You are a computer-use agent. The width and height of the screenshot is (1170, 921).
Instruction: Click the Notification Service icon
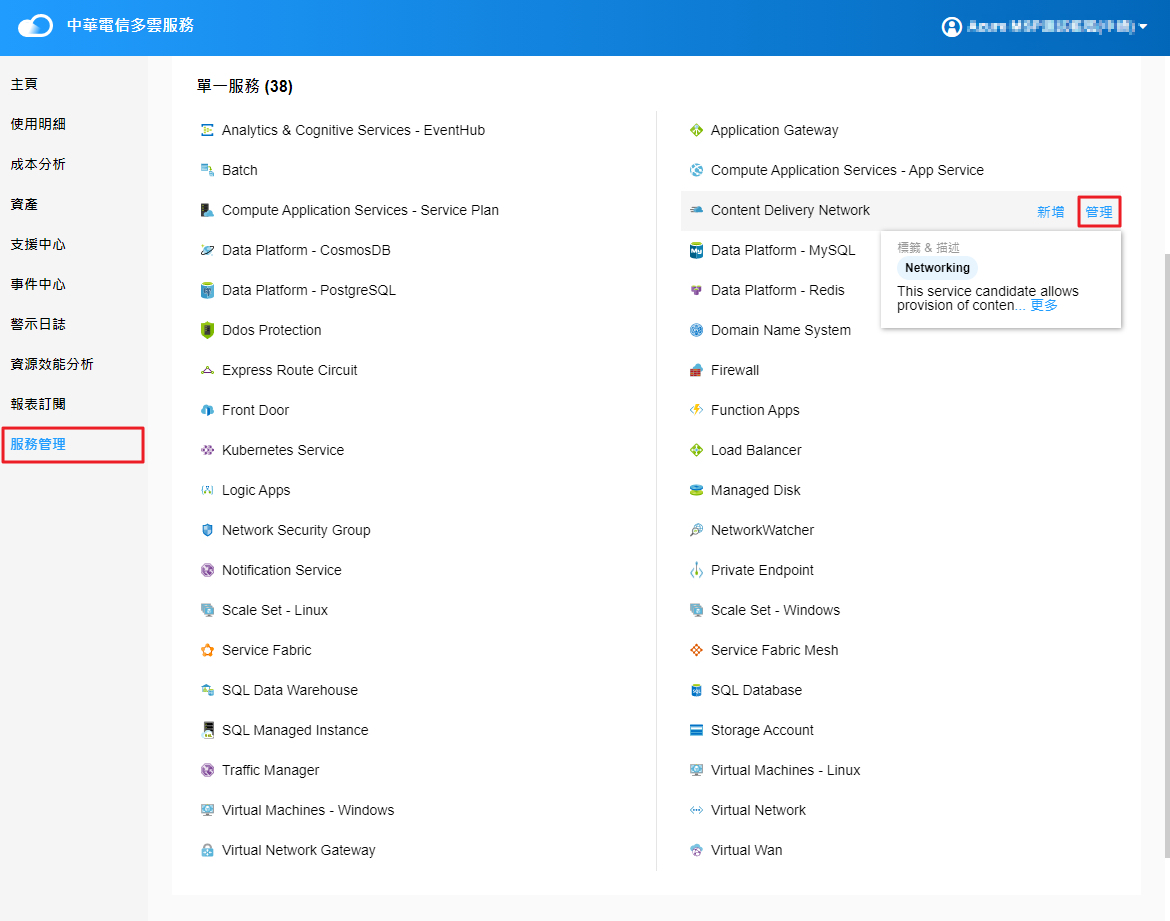pyautogui.click(x=207, y=570)
